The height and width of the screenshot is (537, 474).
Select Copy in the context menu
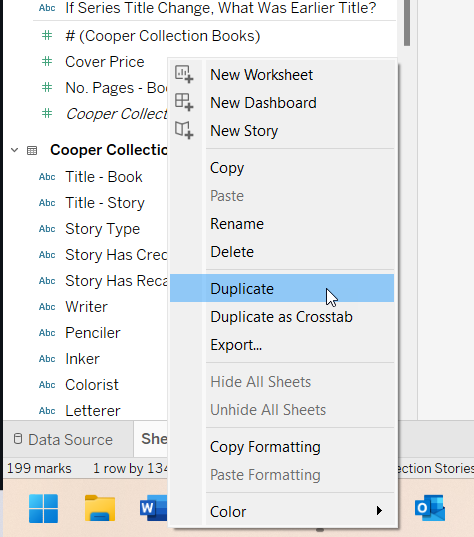[282, 168]
